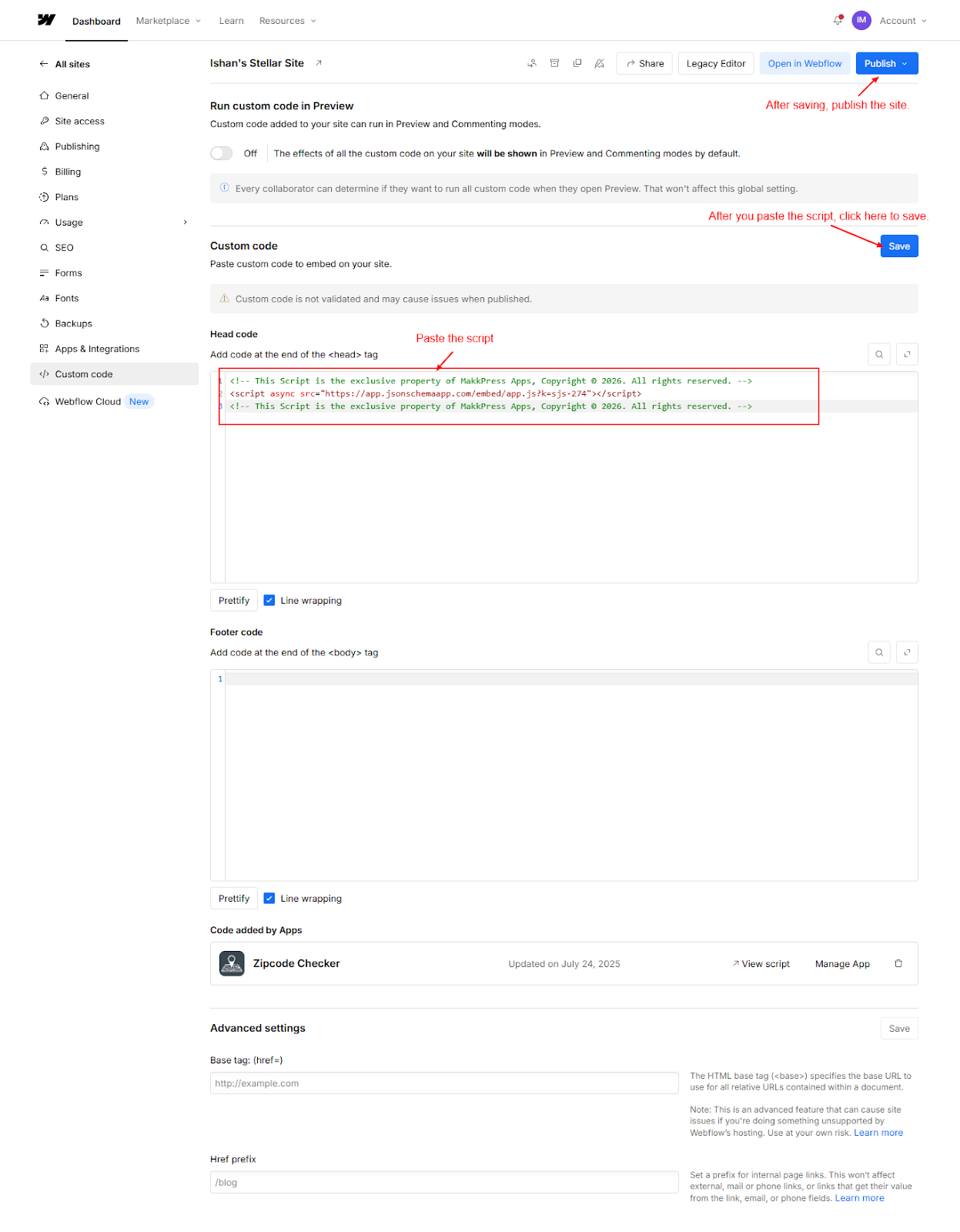
Task: Expand the Usage sidebar section
Action: tap(185, 223)
